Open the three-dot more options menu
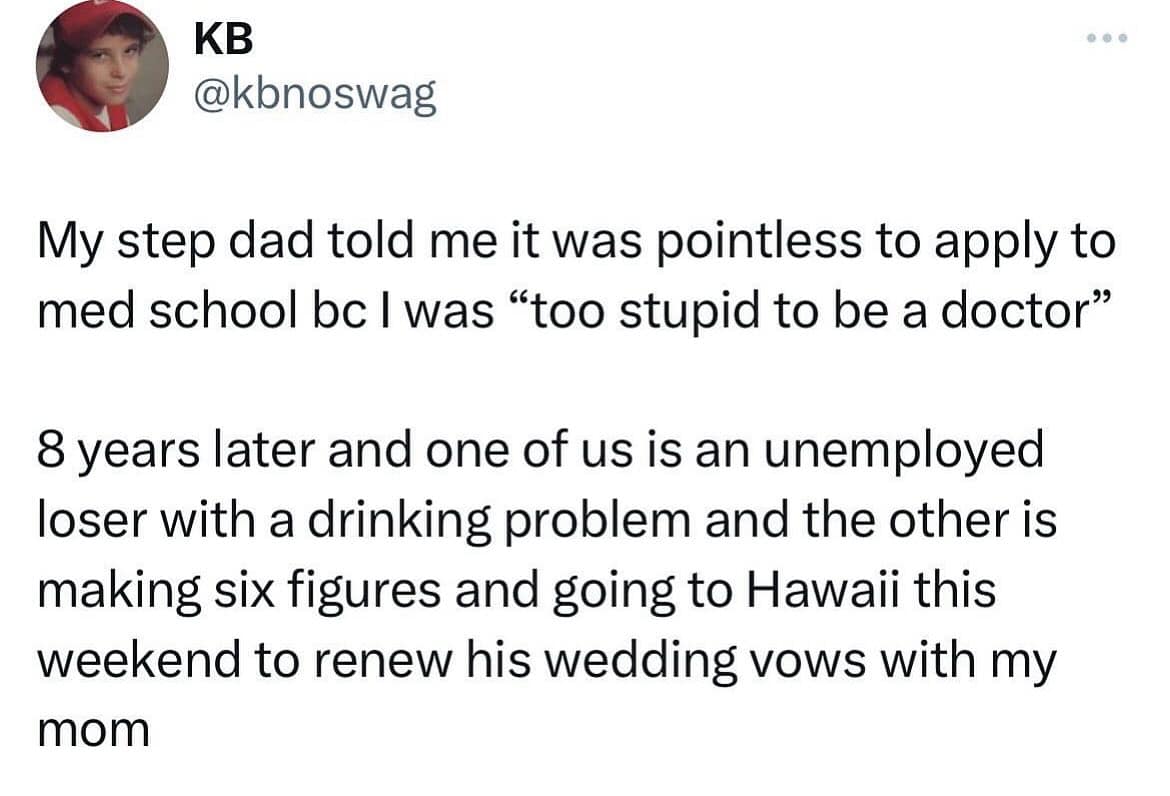Image resolution: width=1170 pixels, height=796 pixels. coord(1109,39)
